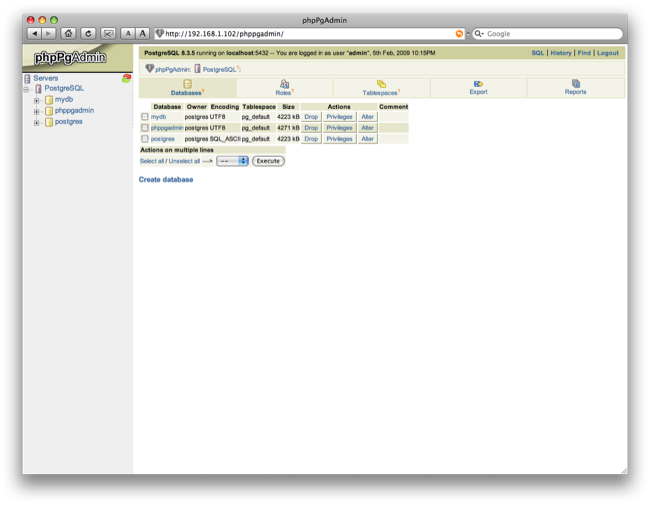This screenshot has width=650, height=505.
Task: Alter the phppgadmin database
Action: (x=368, y=128)
